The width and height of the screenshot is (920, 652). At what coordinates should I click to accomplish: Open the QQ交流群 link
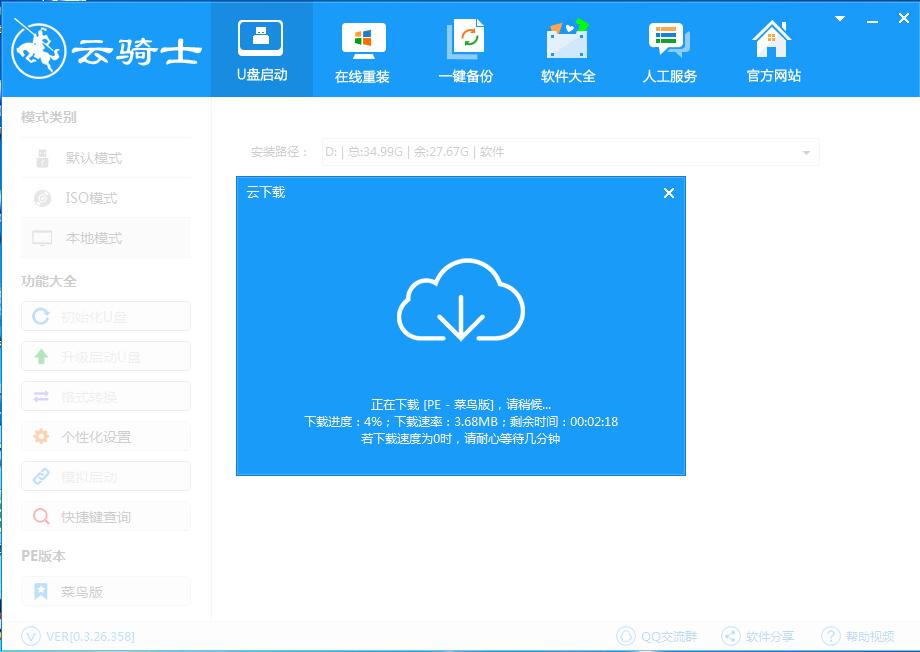pyautogui.click(x=657, y=636)
